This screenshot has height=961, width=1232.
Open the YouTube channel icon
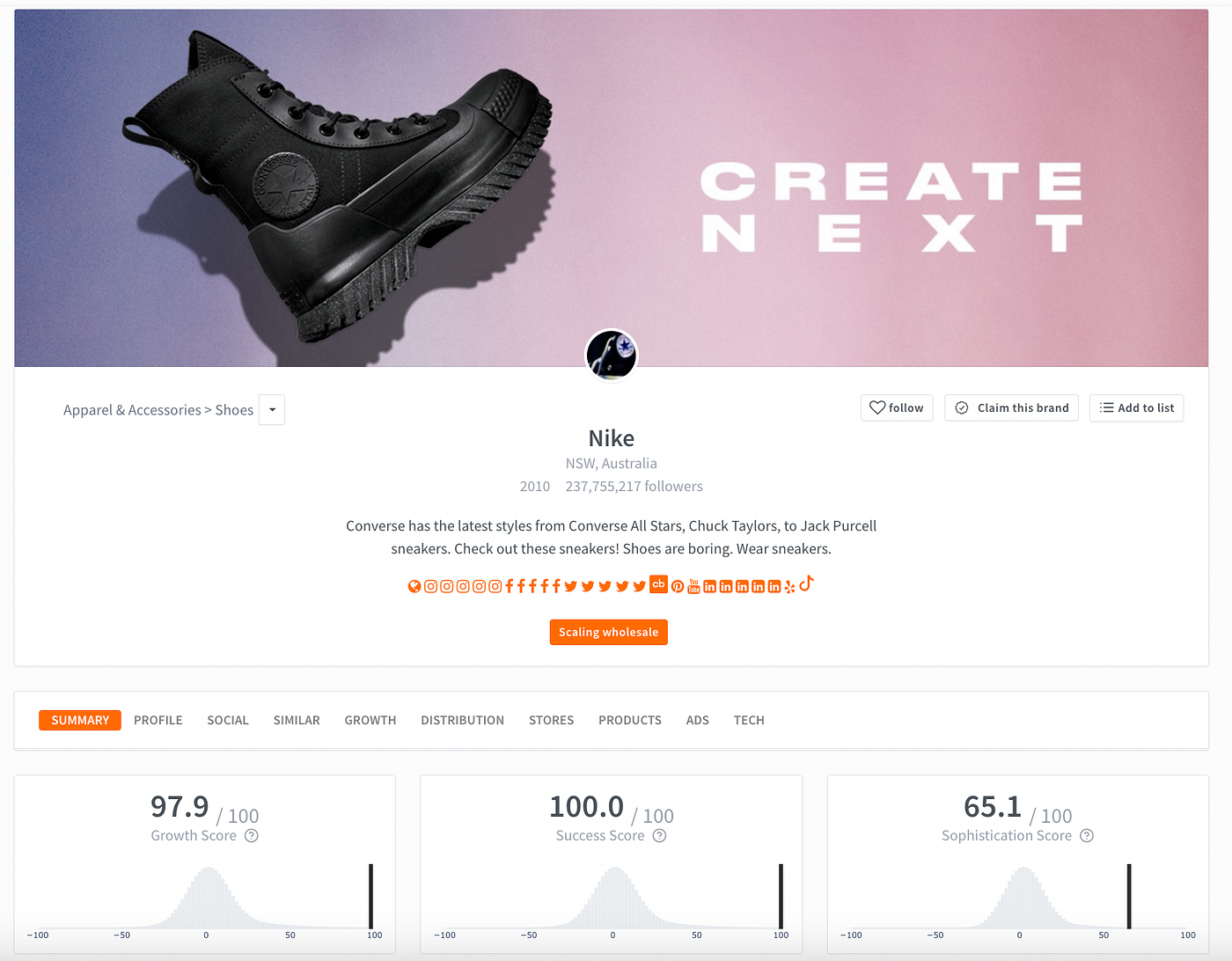694,586
